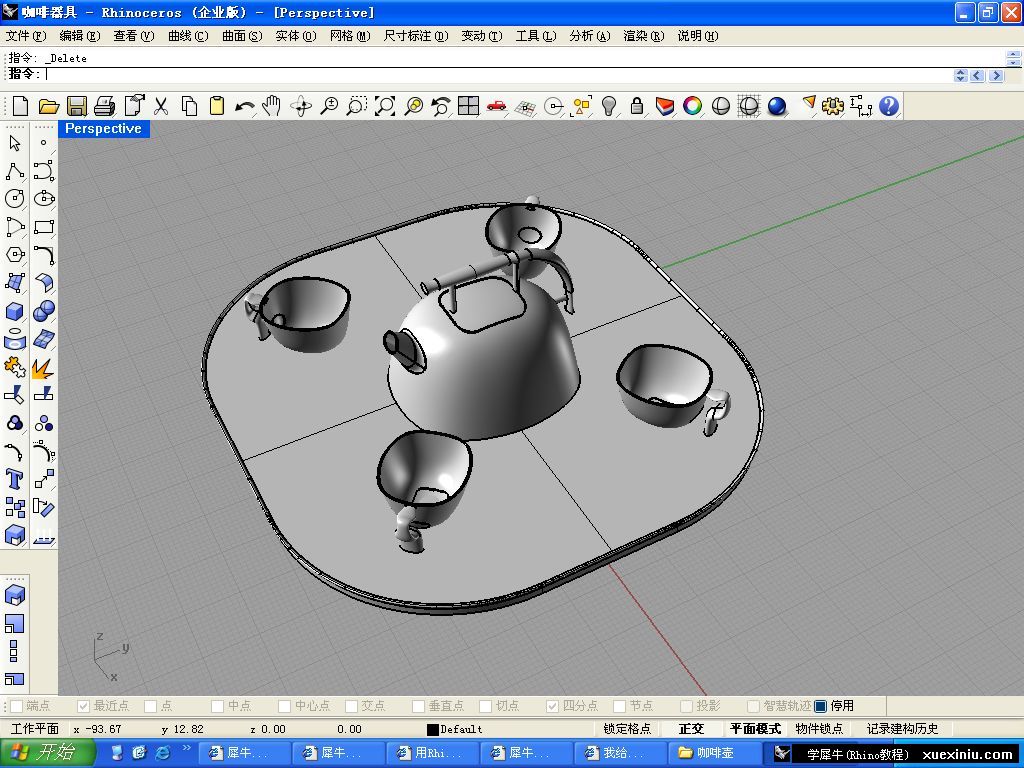The height and width of the screenshot is (768, 1024).
Task: Click the black Default layer color swatch
Action: coord(432,729)
